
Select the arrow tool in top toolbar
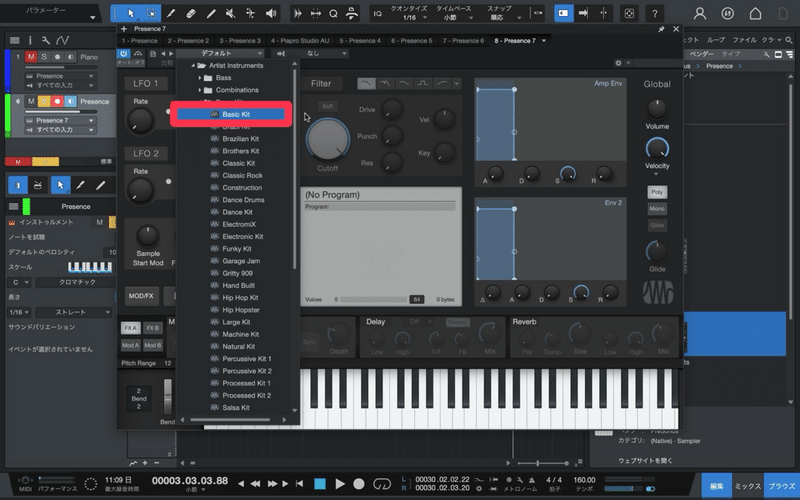[131, 13]
